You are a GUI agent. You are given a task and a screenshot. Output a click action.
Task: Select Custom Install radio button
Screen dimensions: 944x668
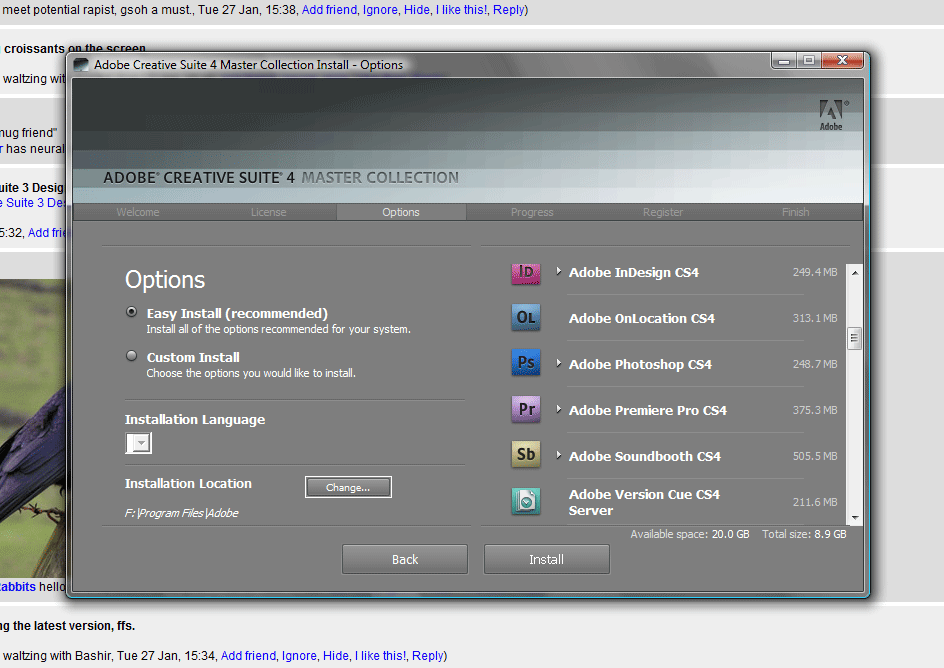pos(131,356)
